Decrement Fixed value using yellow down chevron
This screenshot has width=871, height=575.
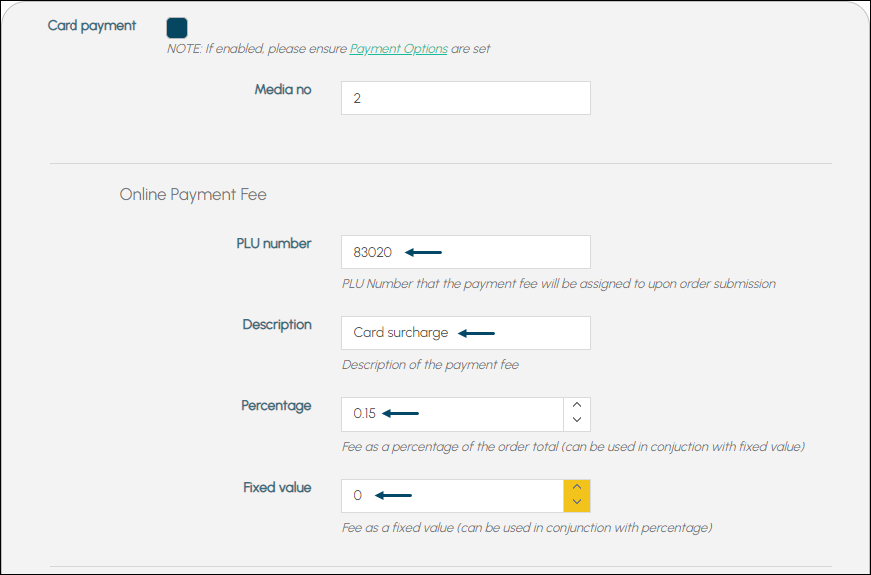577,502
